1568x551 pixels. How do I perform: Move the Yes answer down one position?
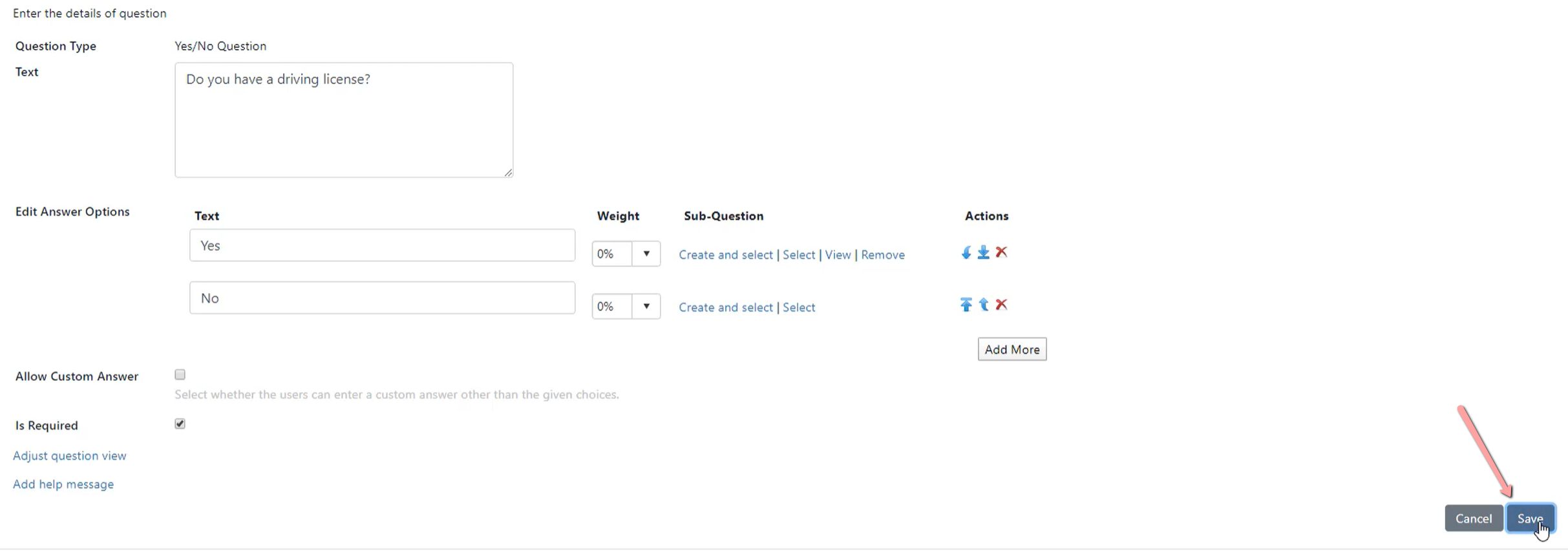pyautogui.click(x=966, y=252)
